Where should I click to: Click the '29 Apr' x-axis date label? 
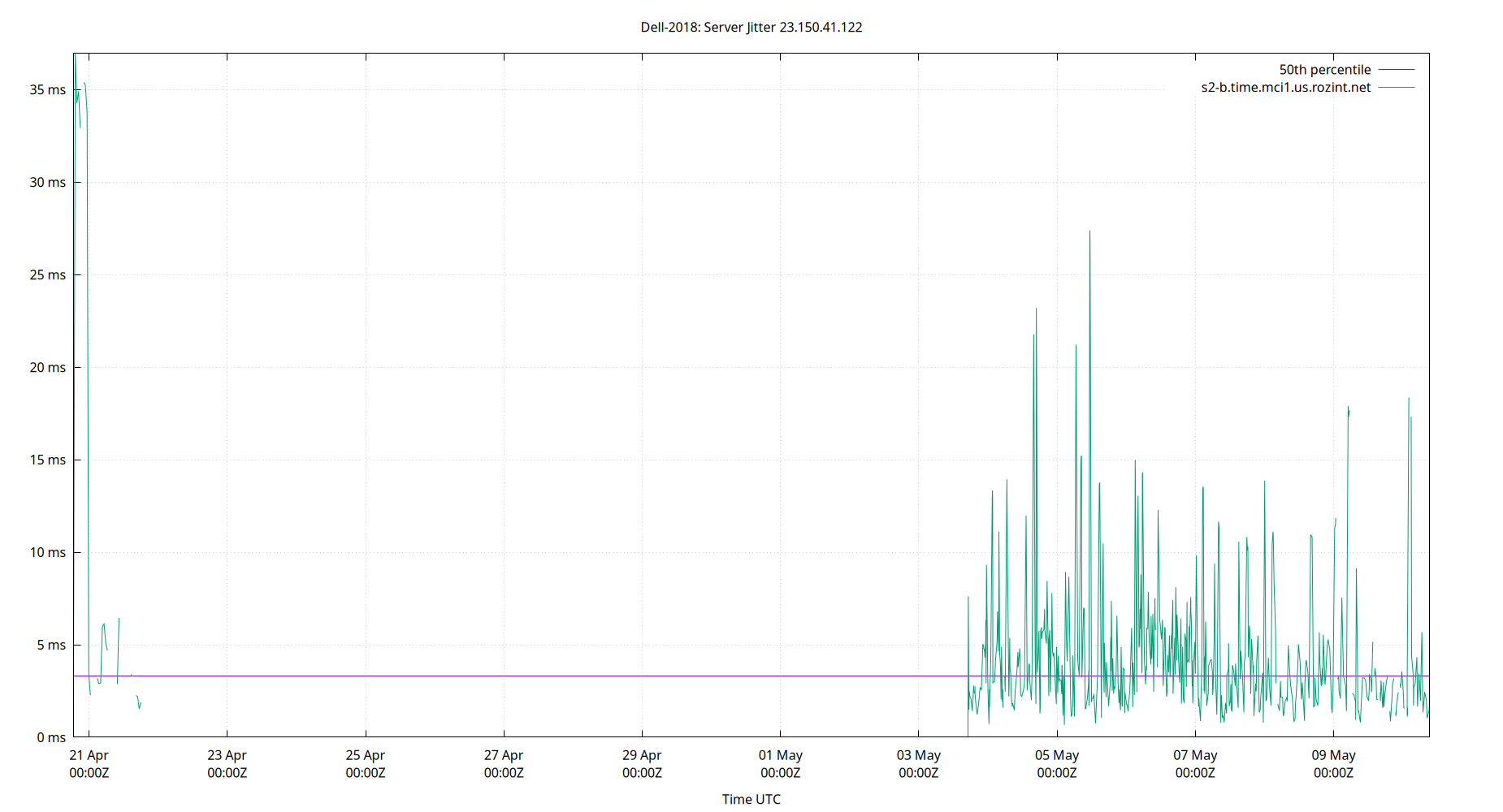tap(642, 755)
